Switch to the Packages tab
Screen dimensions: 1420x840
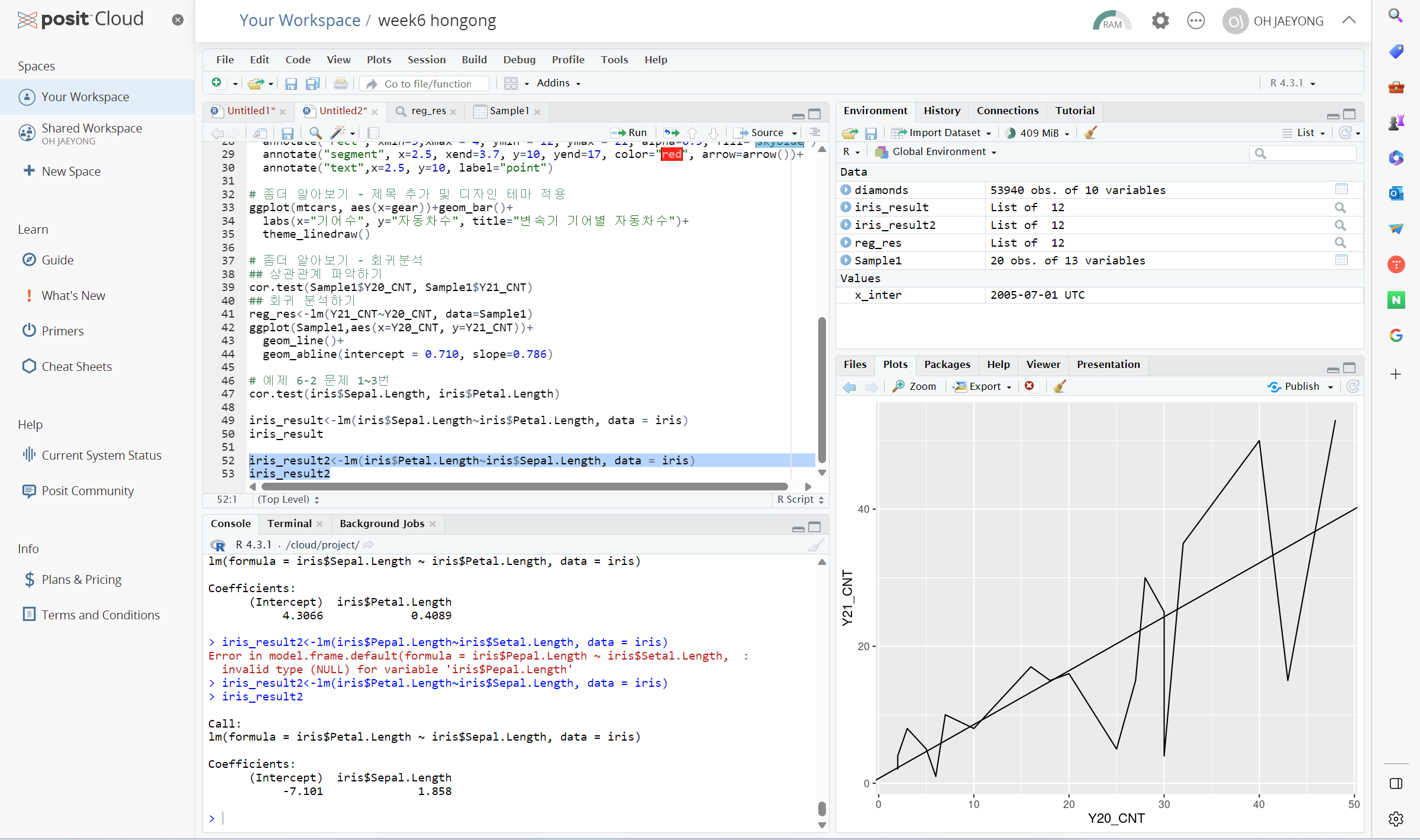(x=947, y=364)
